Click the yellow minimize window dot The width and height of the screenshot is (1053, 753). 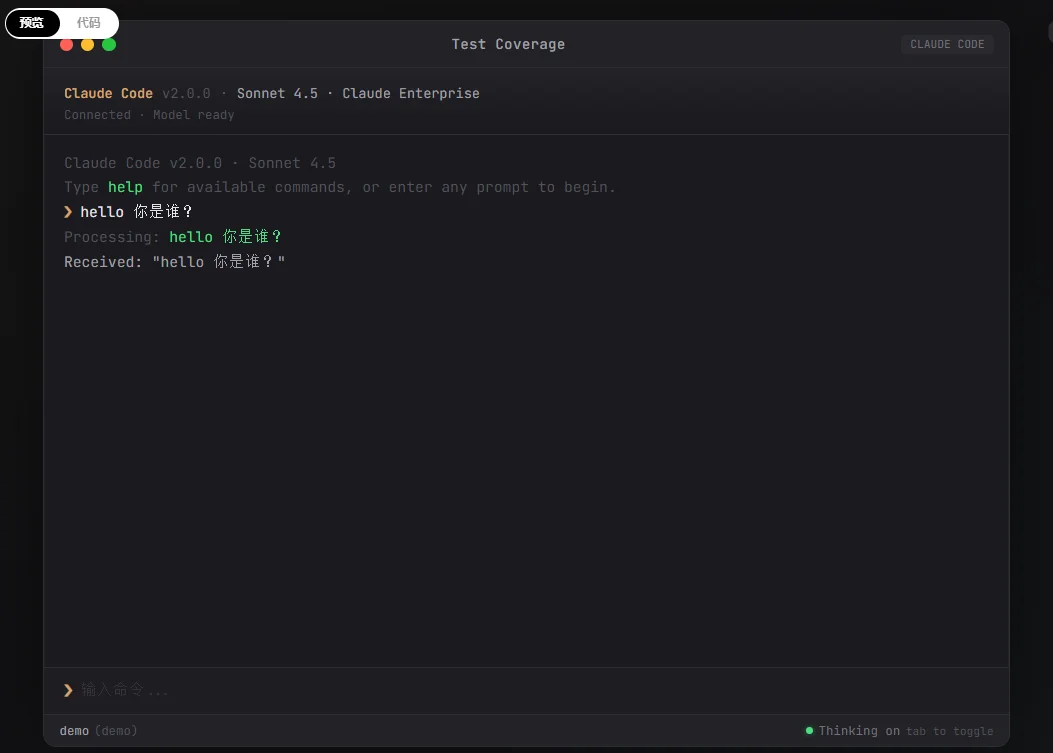pyautogui.click(x=88, y=44)
